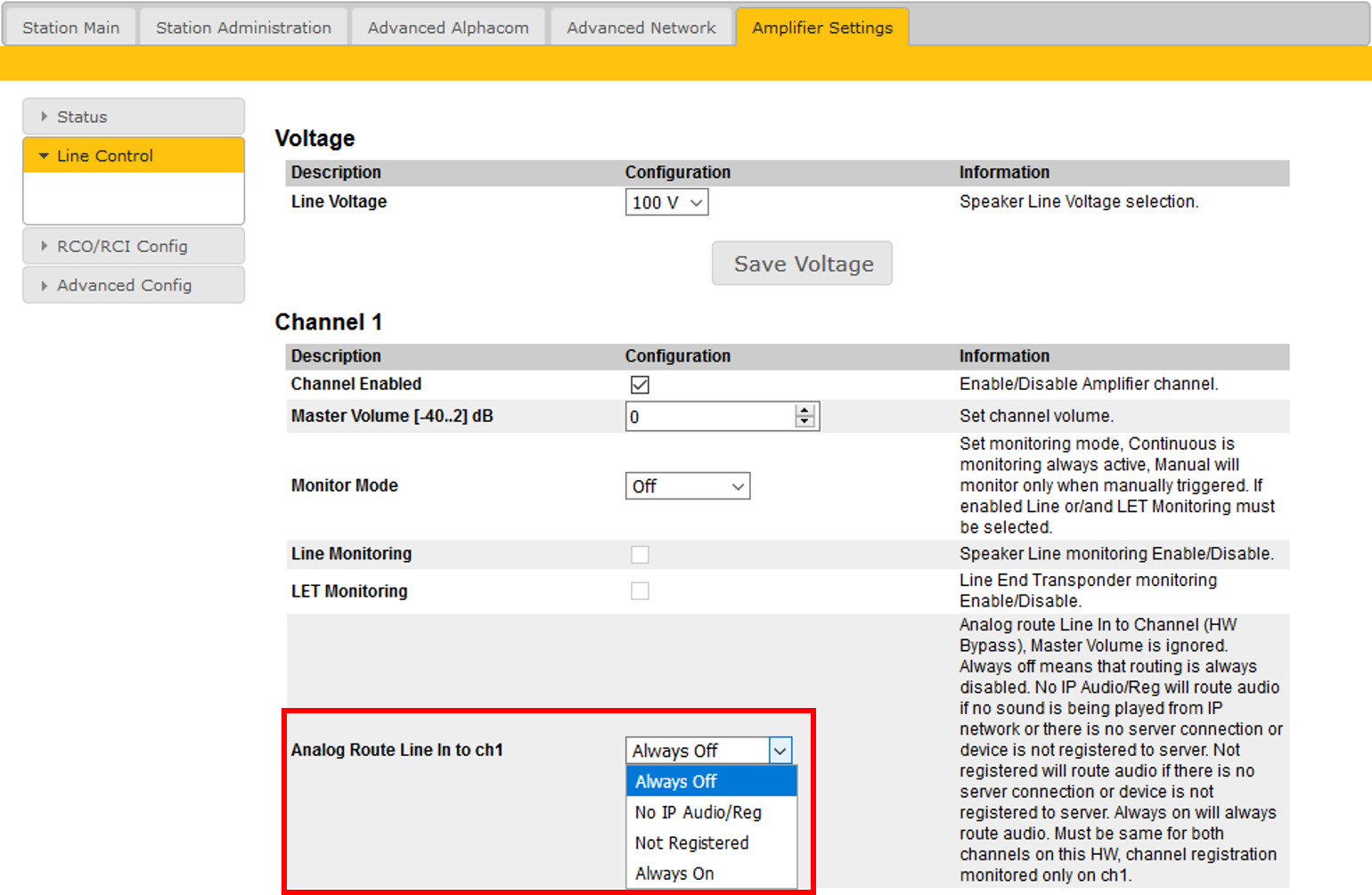The width and height of the screenshot is (1372, 895).
Task: Open the Monitor Mode dropdown
Action: 687,486
